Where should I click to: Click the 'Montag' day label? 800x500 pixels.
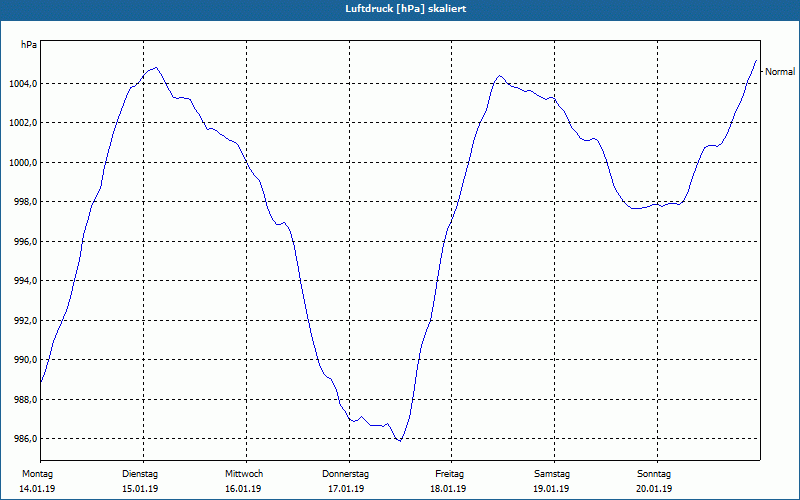point(37,474)
